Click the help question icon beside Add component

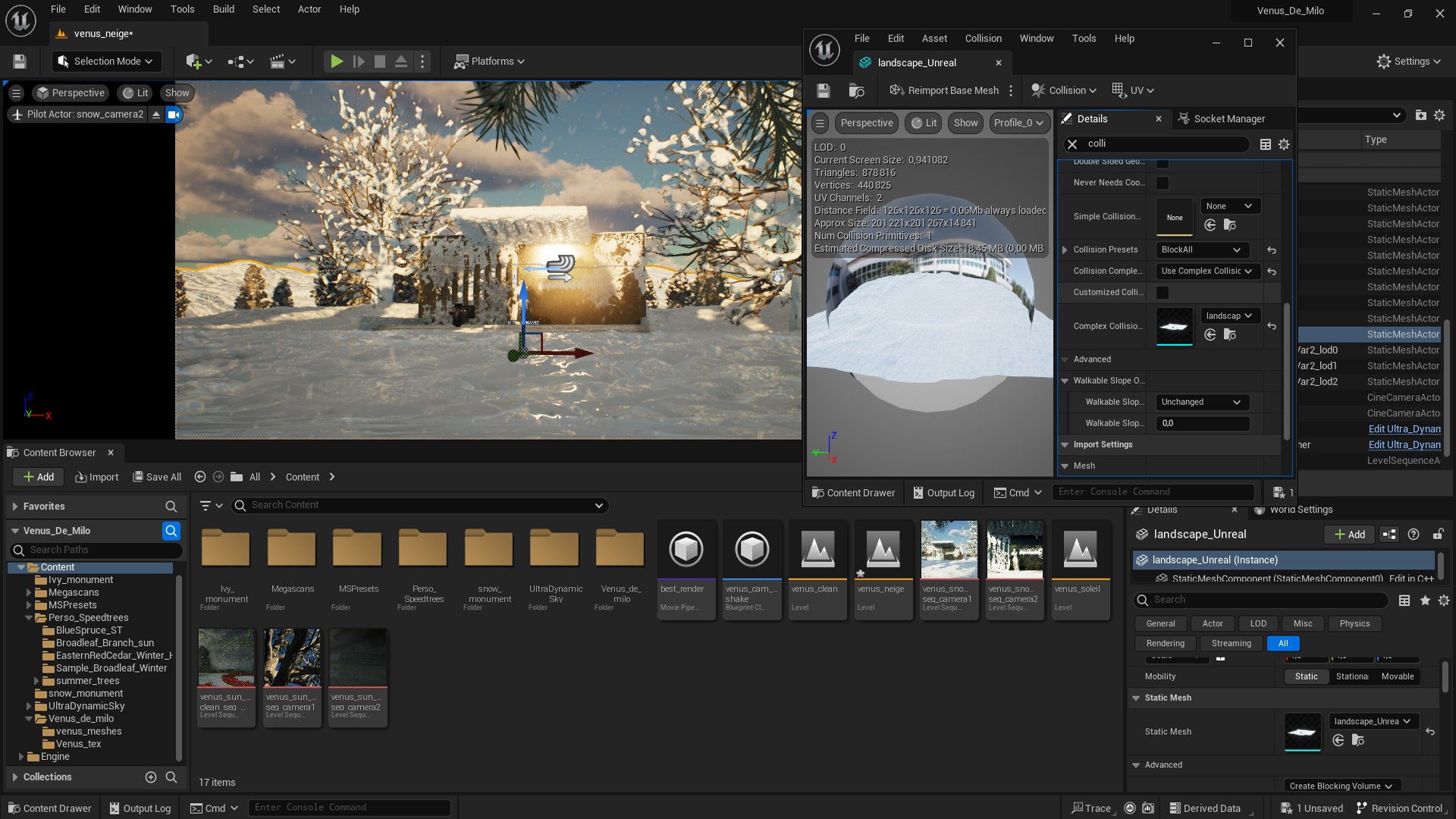coord(1414,535)
